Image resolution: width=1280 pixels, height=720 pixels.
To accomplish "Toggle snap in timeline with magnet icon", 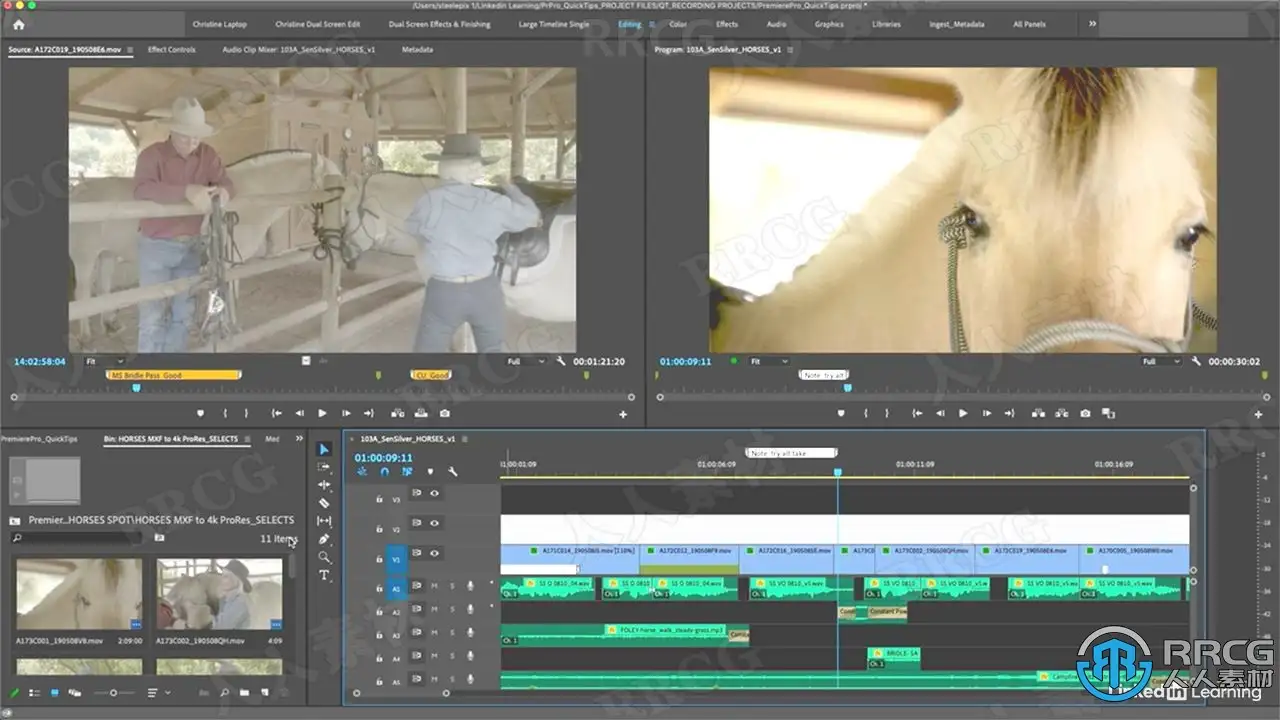I will pyautogui.click(x=385, y=472).
